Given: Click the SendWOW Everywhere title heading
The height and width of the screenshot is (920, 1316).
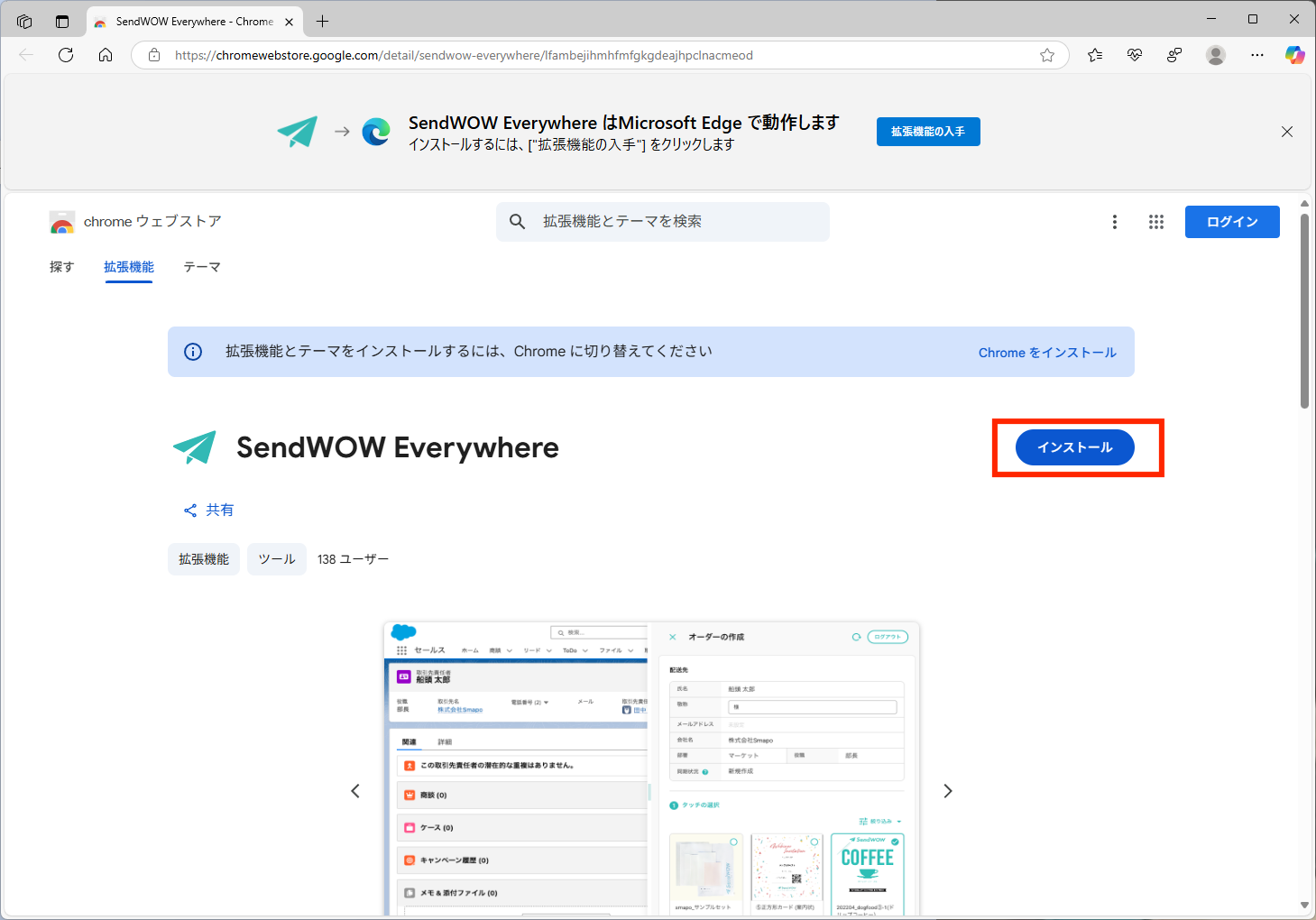Looking at the screenshot, I should point(398,447).
